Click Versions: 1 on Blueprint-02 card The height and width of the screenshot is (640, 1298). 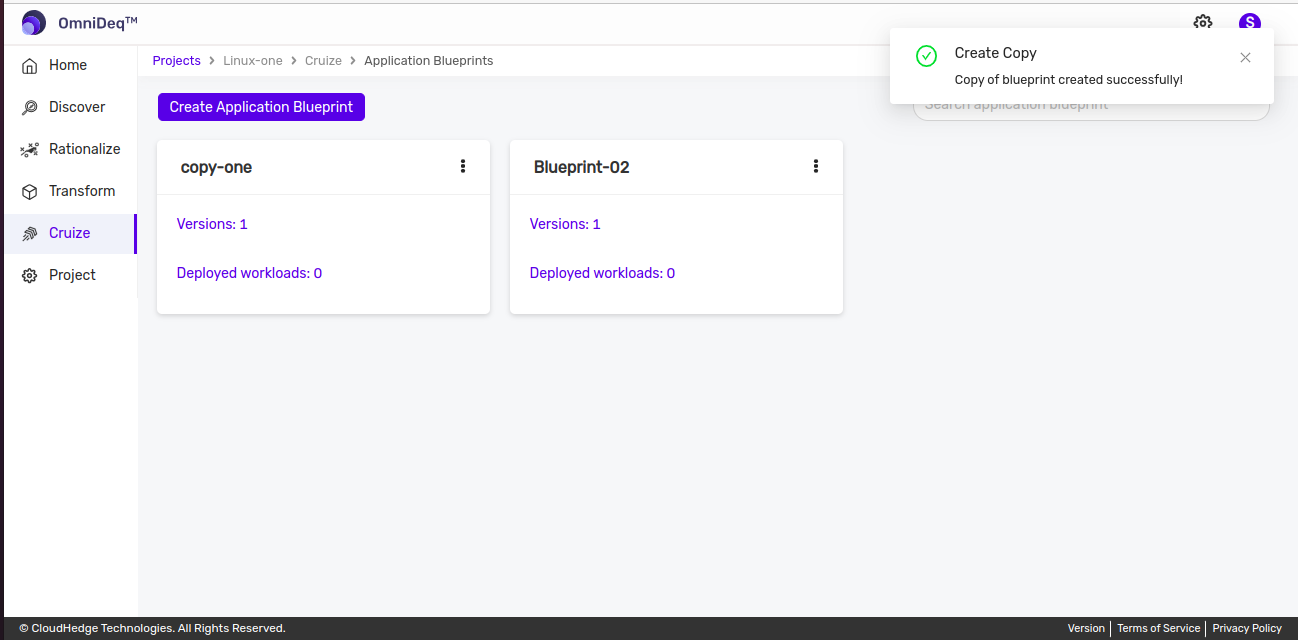click(x=565, y=224)
